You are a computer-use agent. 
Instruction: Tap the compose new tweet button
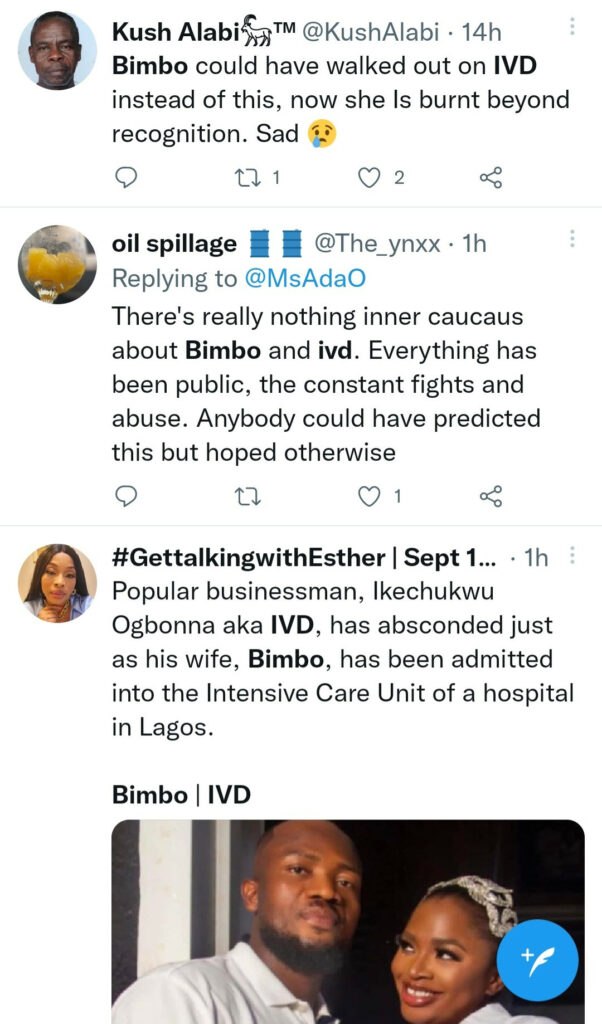click(x=537, y=960)
